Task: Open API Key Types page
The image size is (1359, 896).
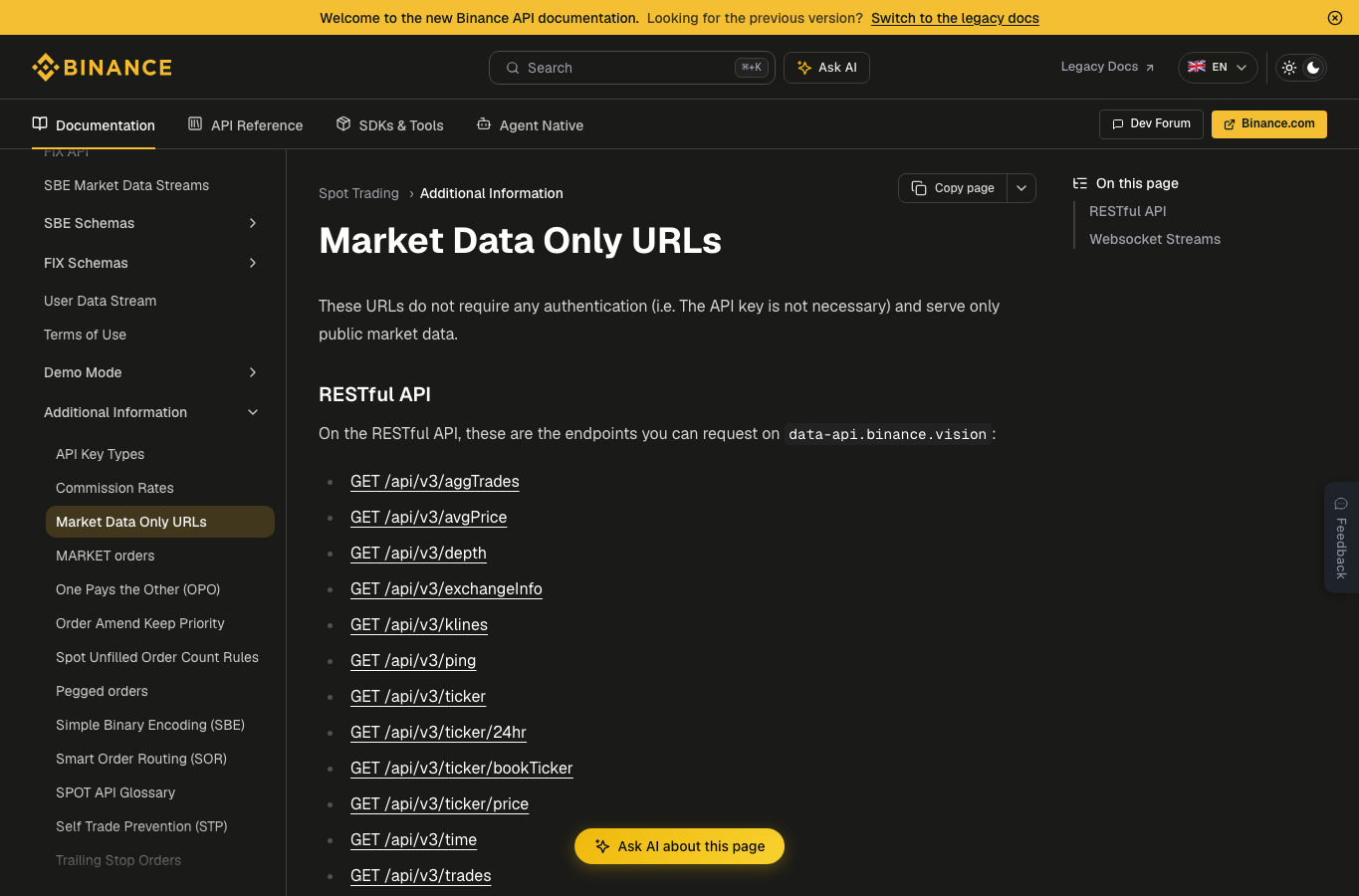Action: point(100,454)
